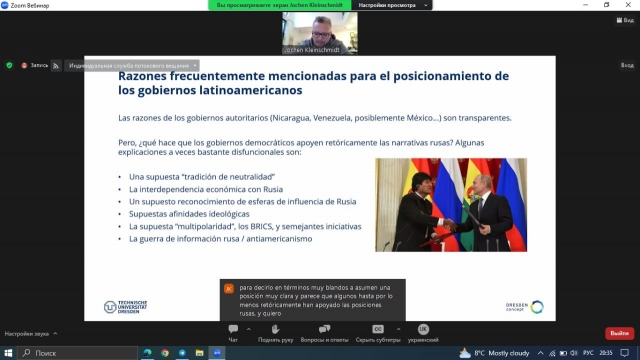Expand the chat options arrow
The image size is (640, 360).
click(x=249, y=329)
